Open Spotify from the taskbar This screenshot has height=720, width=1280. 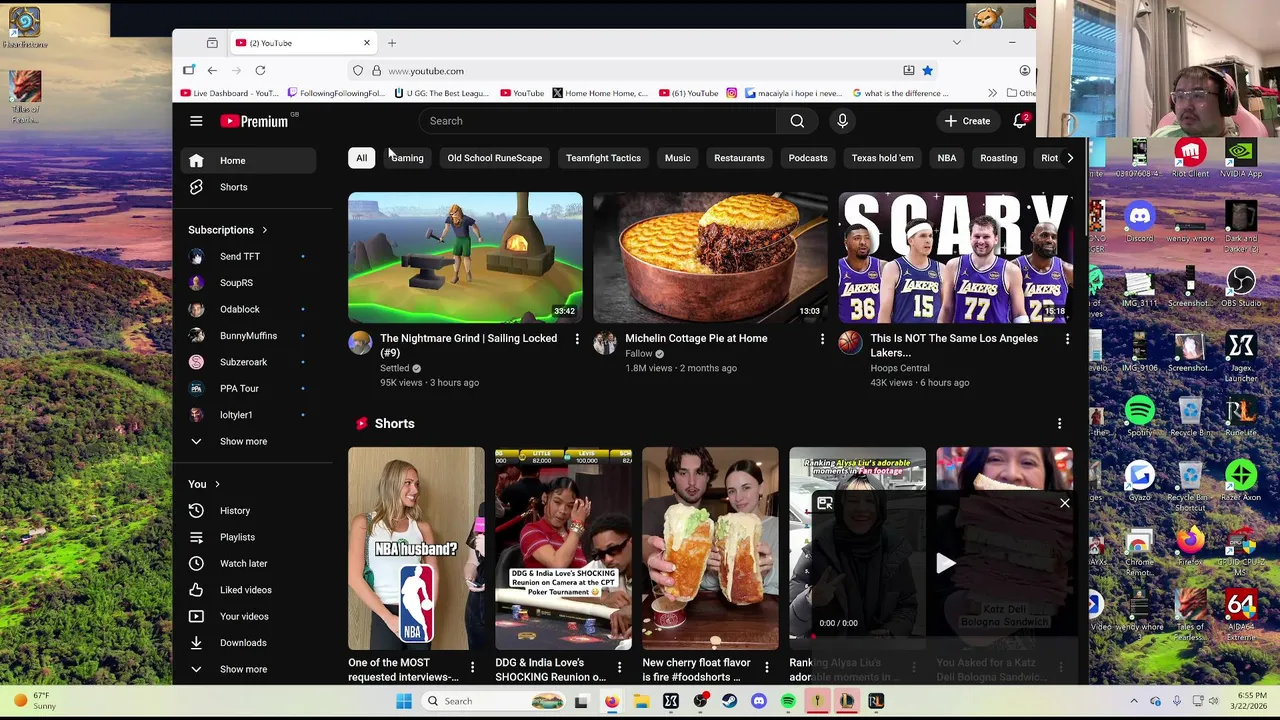[x=788, y=701]
